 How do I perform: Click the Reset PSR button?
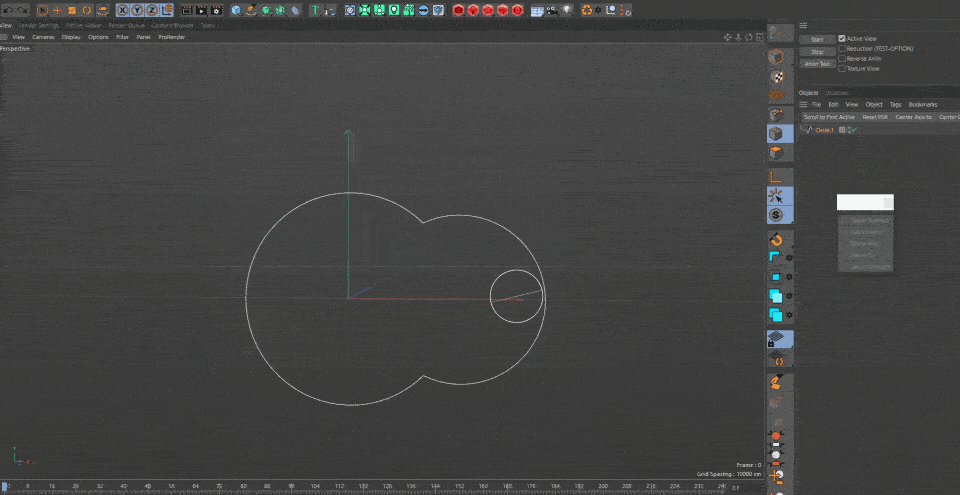875,116
